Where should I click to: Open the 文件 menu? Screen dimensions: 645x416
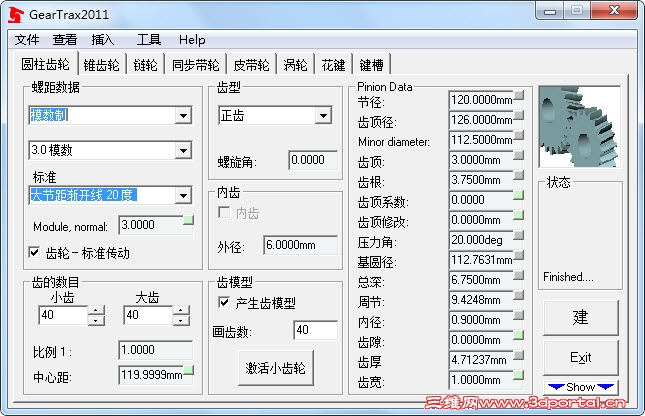point(27,40)
